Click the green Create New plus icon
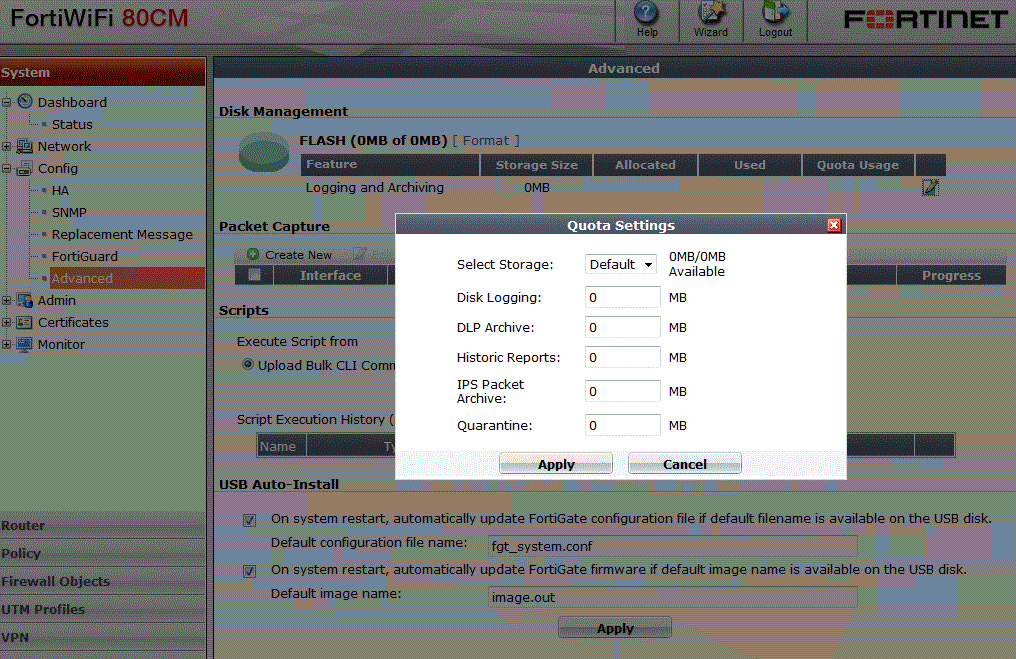 [253, 255]
